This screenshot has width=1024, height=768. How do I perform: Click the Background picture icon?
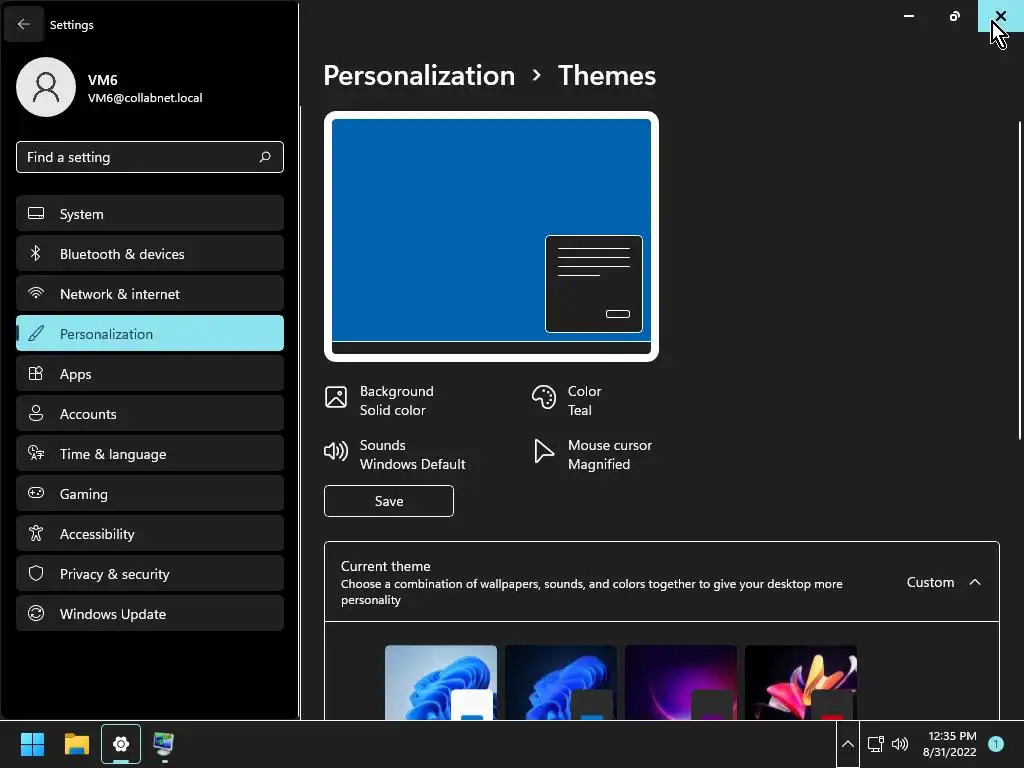click(x=336, y=396)
